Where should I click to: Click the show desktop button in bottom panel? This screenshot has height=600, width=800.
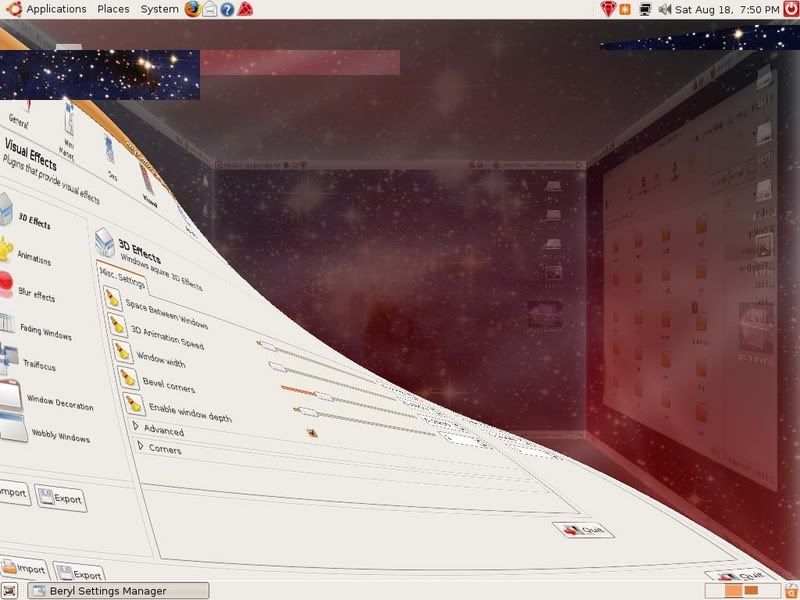pyautogui.click(x=10, y=590)
